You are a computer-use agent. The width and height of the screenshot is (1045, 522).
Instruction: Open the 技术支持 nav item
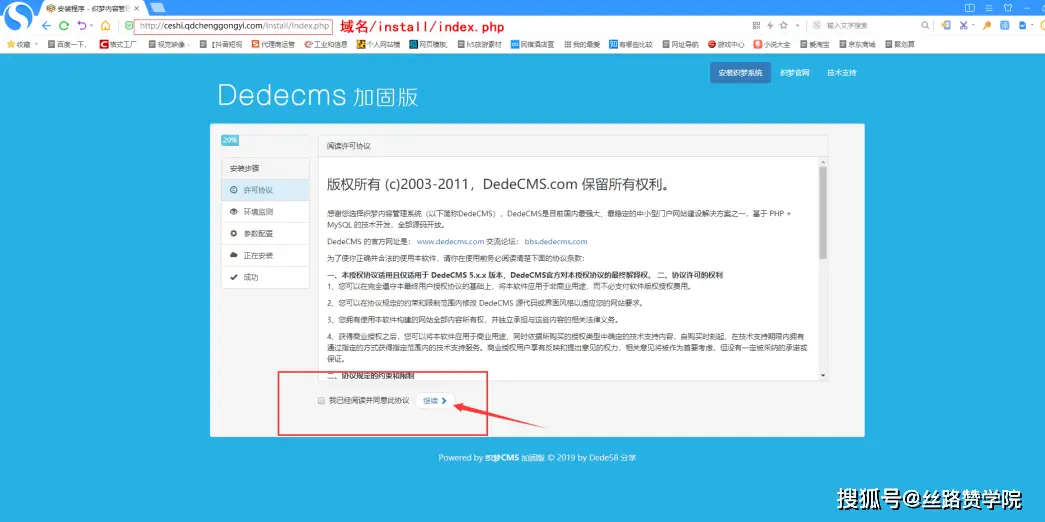(x=841, y=73)
